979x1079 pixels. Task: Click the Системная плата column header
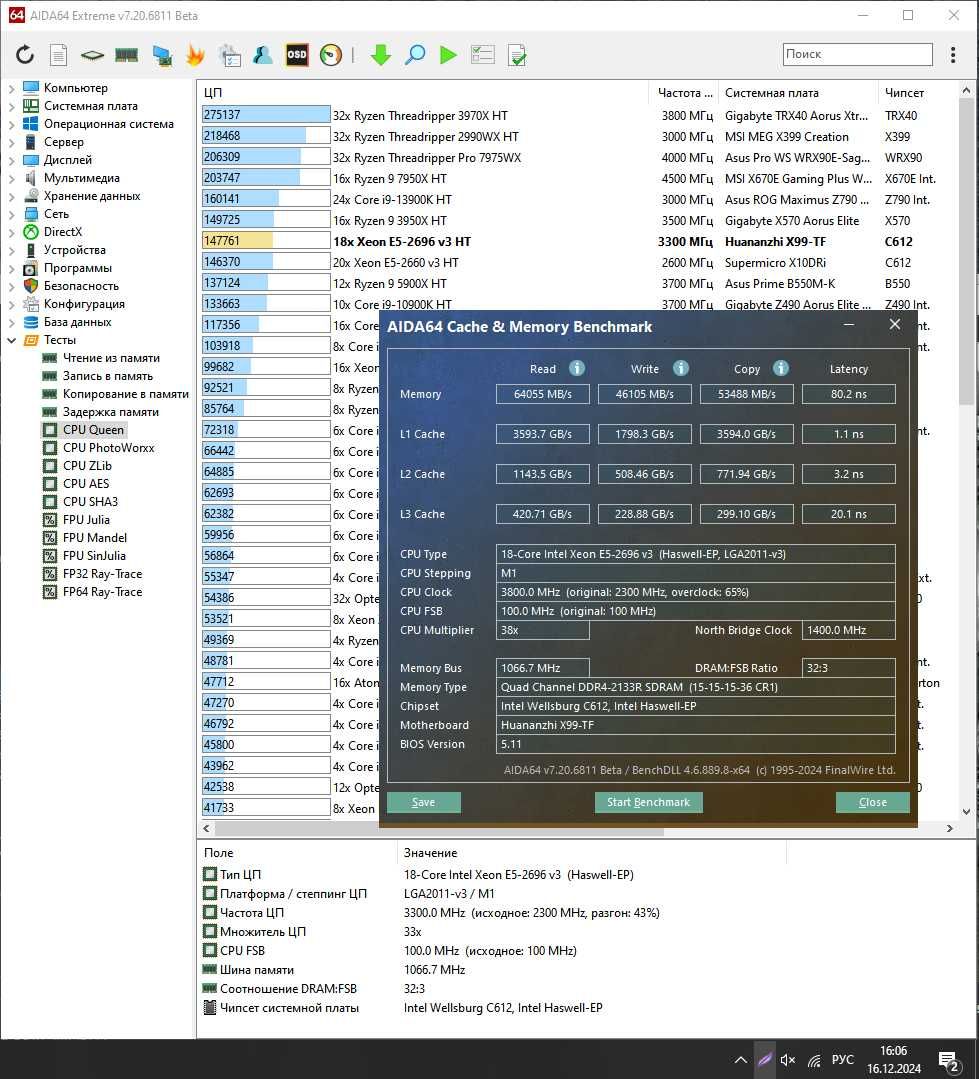(798, 92)
